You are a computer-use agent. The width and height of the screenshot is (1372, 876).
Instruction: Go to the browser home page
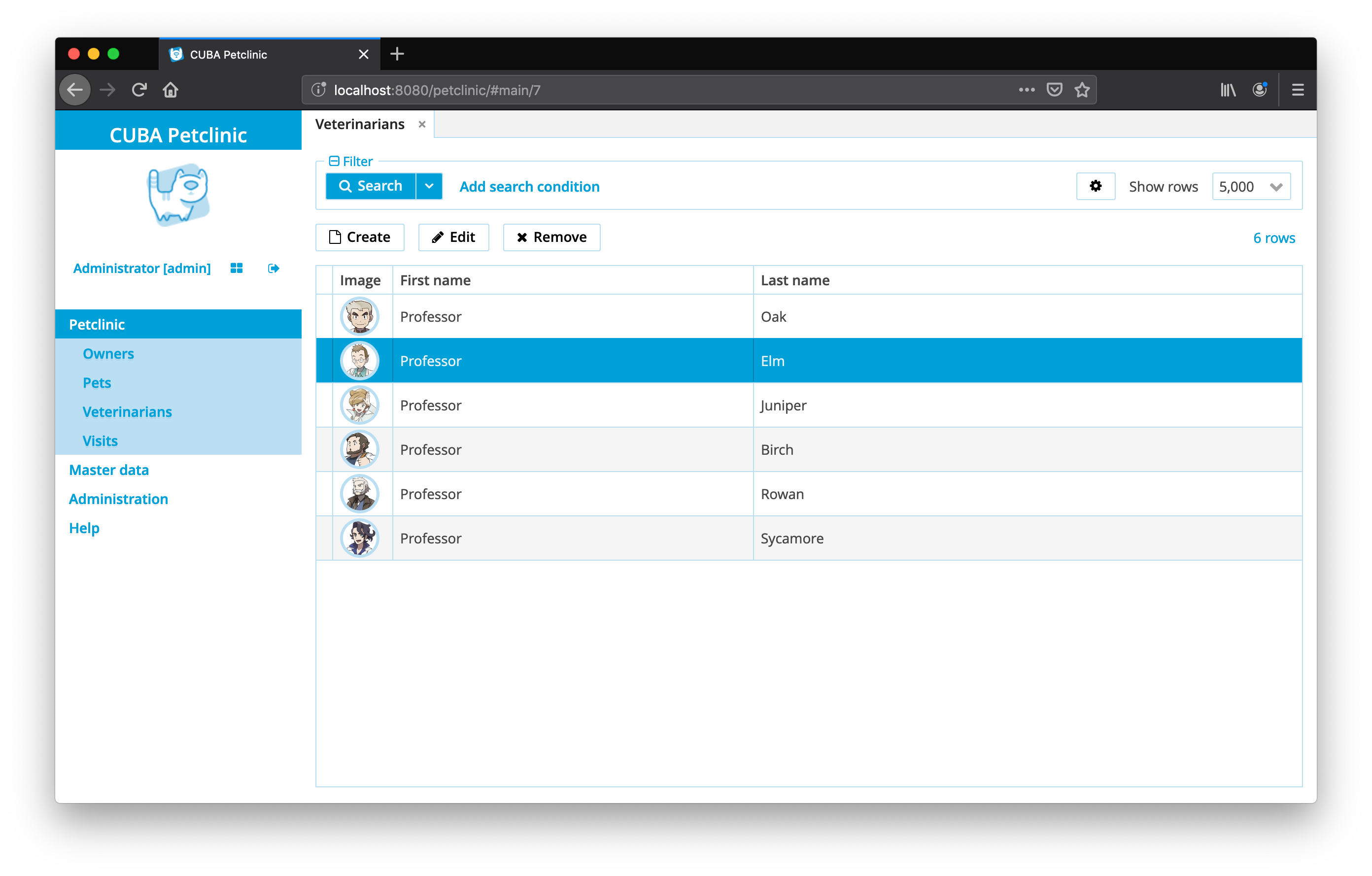pyautogui.click(x=171, y=90)
